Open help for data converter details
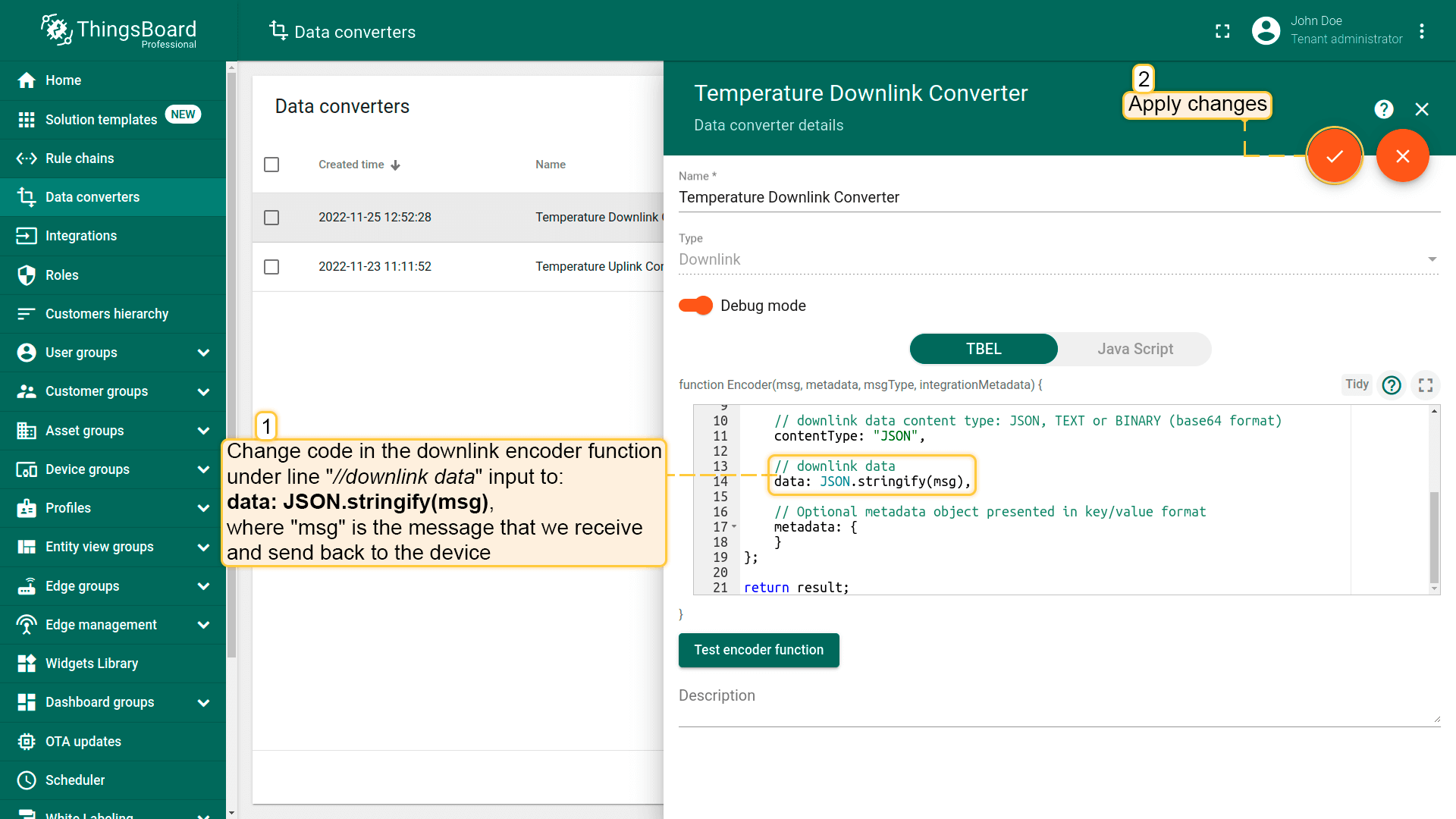Viewport: 1456px width, 819px height. 1383,110
